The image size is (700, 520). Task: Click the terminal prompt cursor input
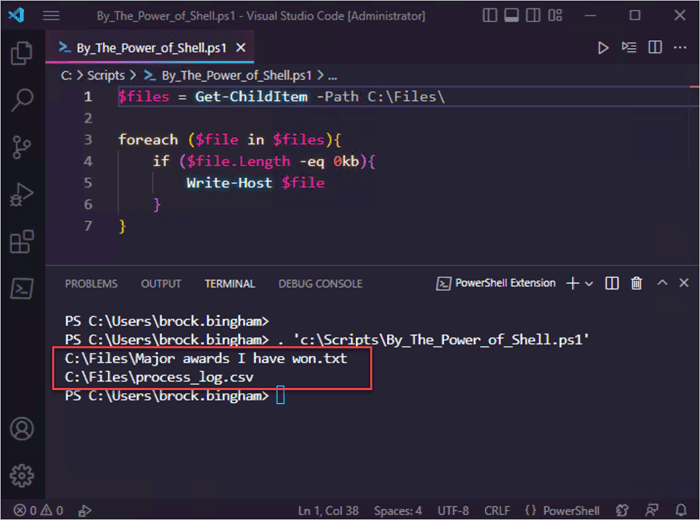pos(280,395)
